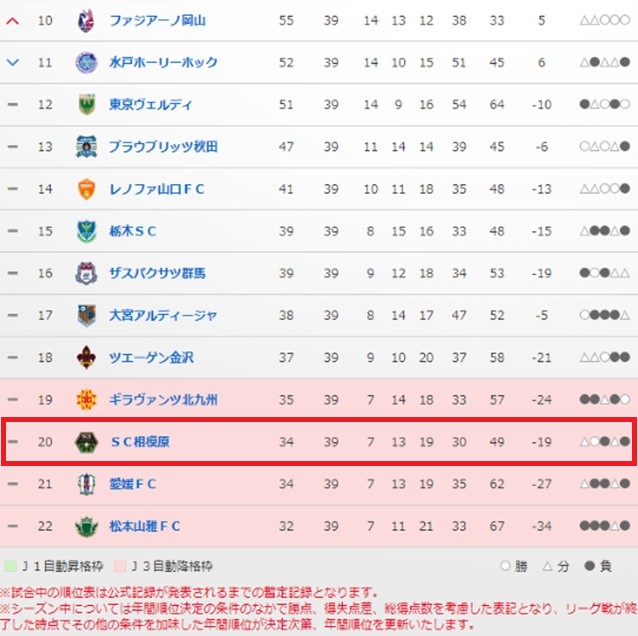Click the red up arrow at rank 10

[13, 21]
